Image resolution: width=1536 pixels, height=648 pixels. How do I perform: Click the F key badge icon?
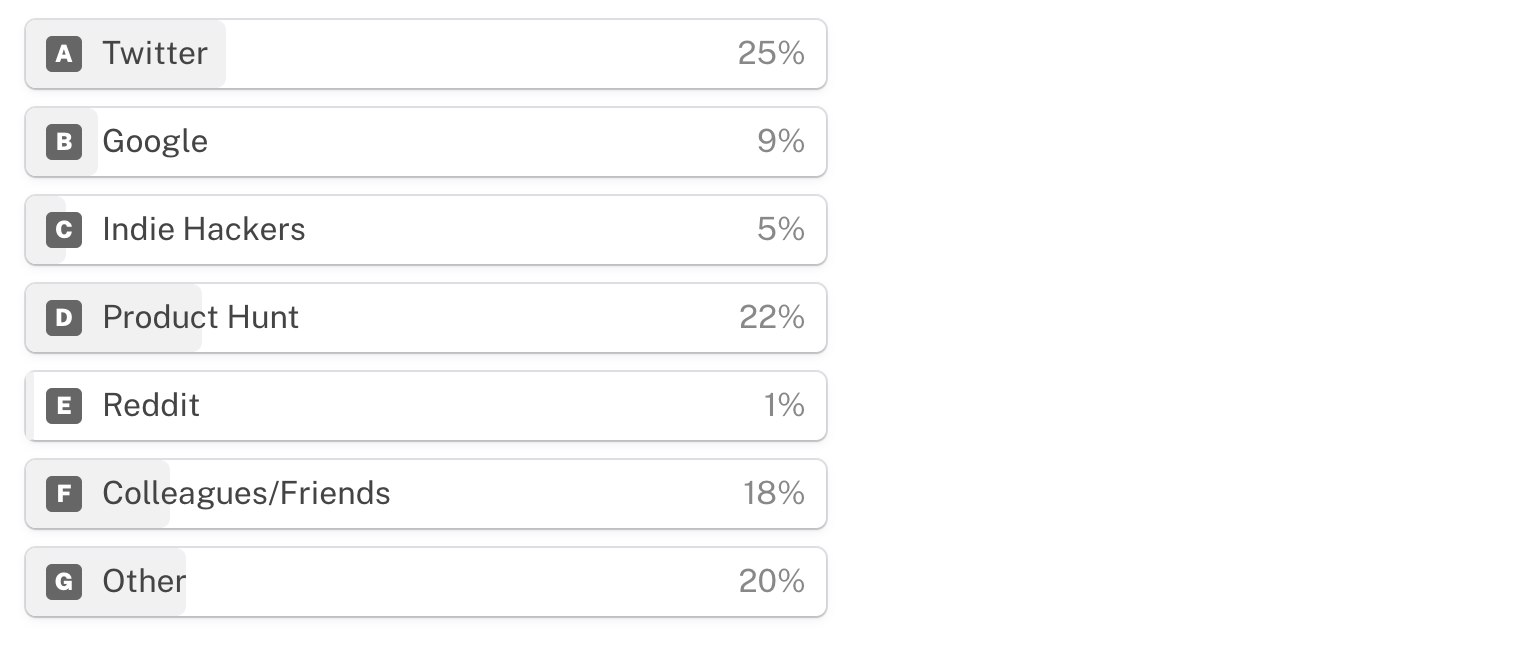pos(64,494)
